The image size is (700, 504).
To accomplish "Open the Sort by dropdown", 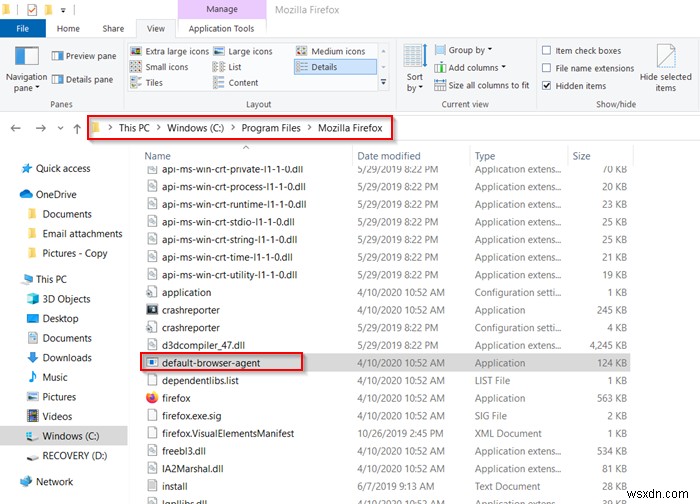I will coord(414,69).
